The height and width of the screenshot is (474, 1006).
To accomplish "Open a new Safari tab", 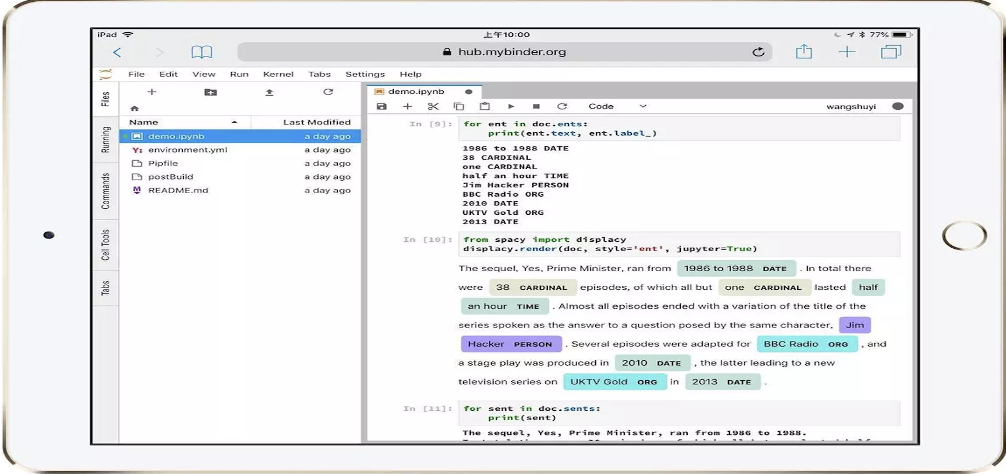I will 848,53.
